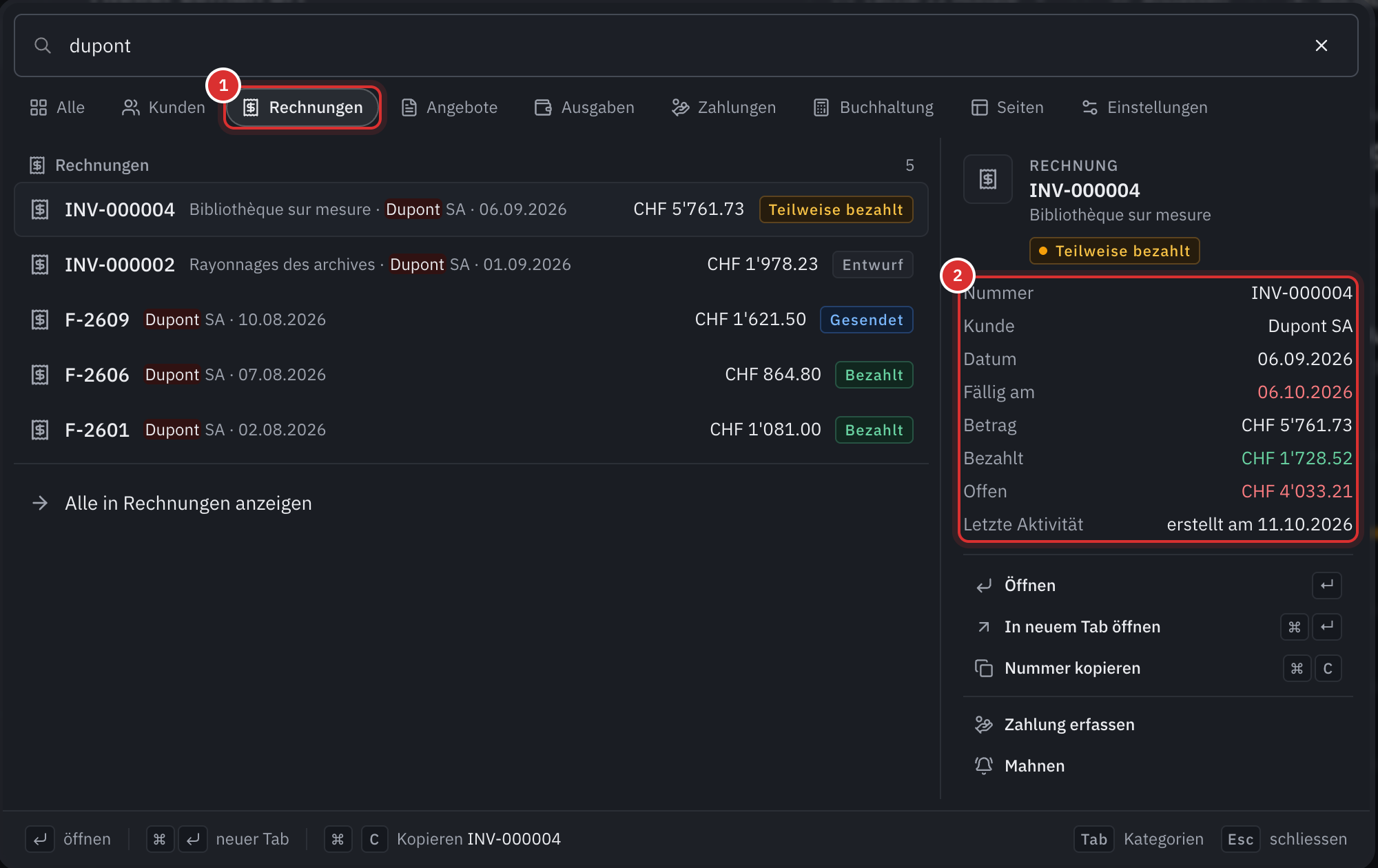Click the Mahnen reminder action
The image size is (1378, 868).
(1158, 766)
